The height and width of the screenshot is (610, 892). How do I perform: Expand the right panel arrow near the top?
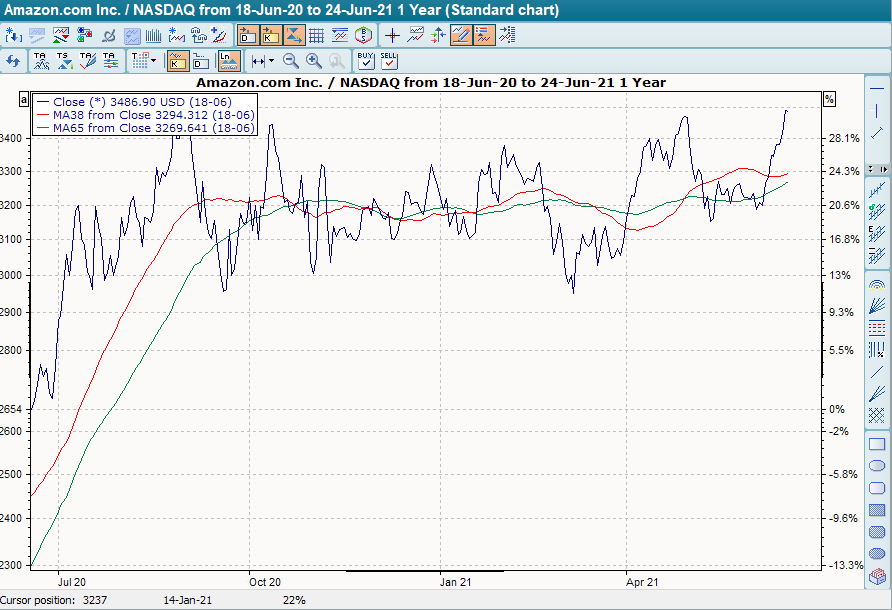tap(884, 169)
